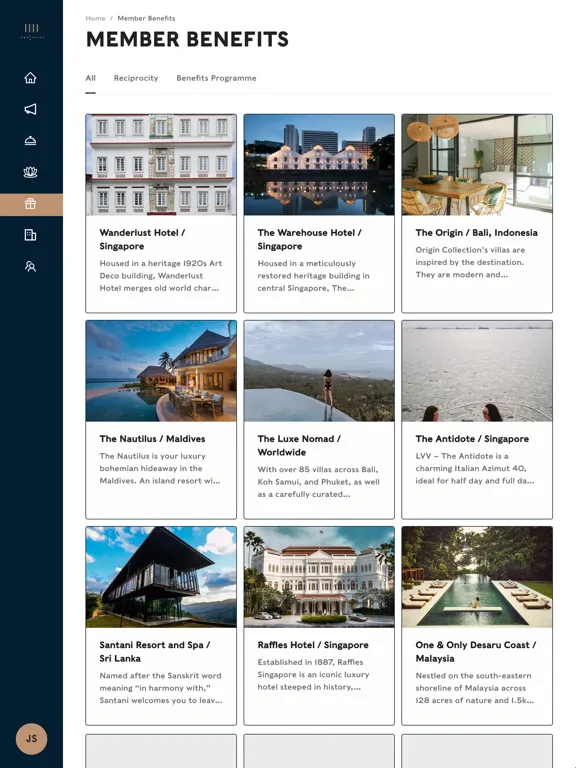
Task: Click One & Only Desaru Coast title
Action: (x=476, y=652)
